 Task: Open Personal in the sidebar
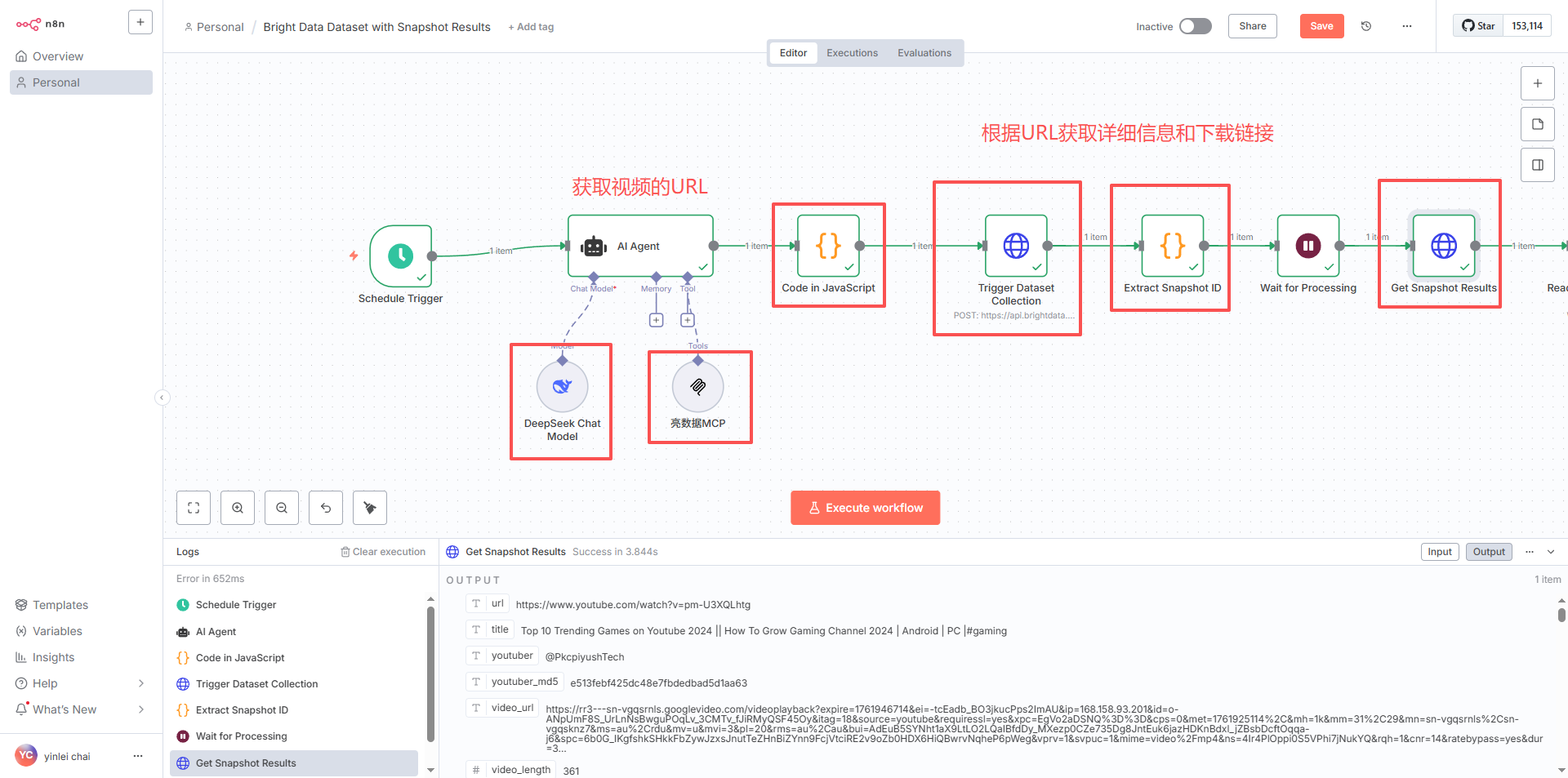pos(81,82)
